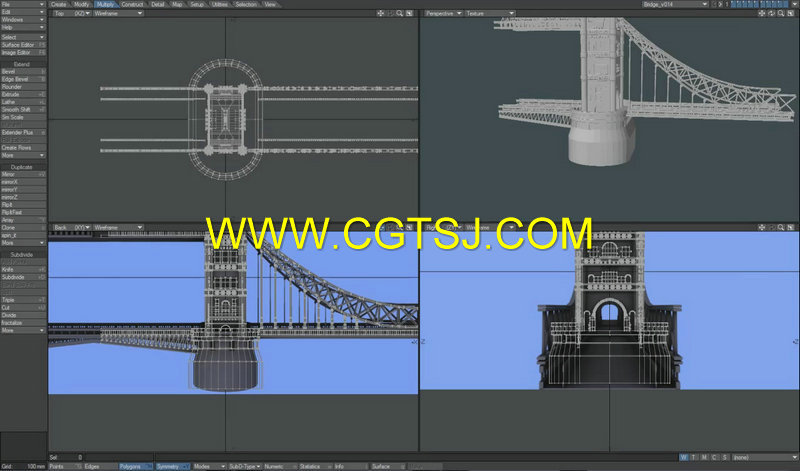This screenshot has width=800, height=471.
Task: Click rotate icon in Perspective viewport
Action: coord(771,13)
